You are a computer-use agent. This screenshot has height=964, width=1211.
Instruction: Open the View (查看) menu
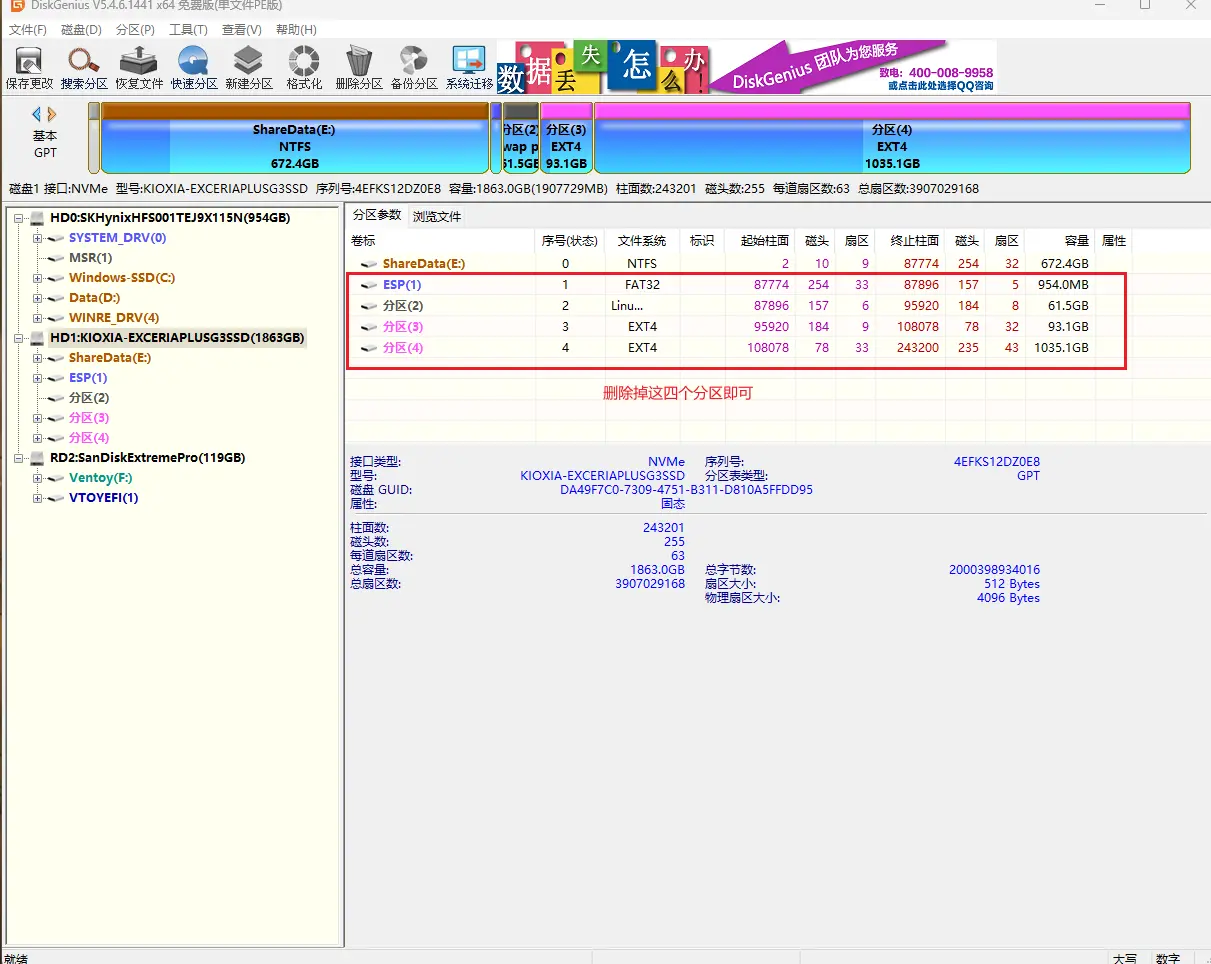click(x=241, y=30)
